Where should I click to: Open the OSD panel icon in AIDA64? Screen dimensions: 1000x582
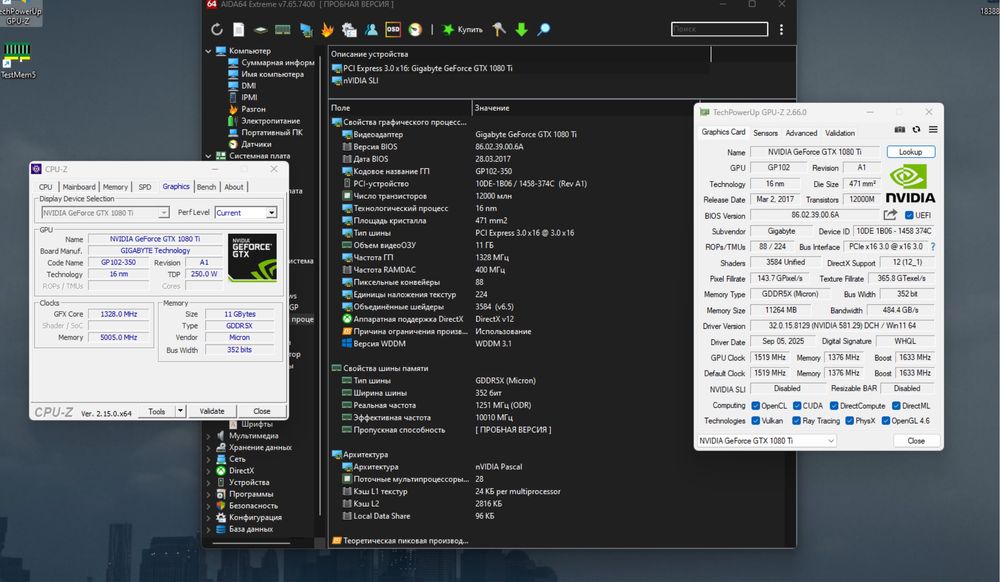point(393,29)
